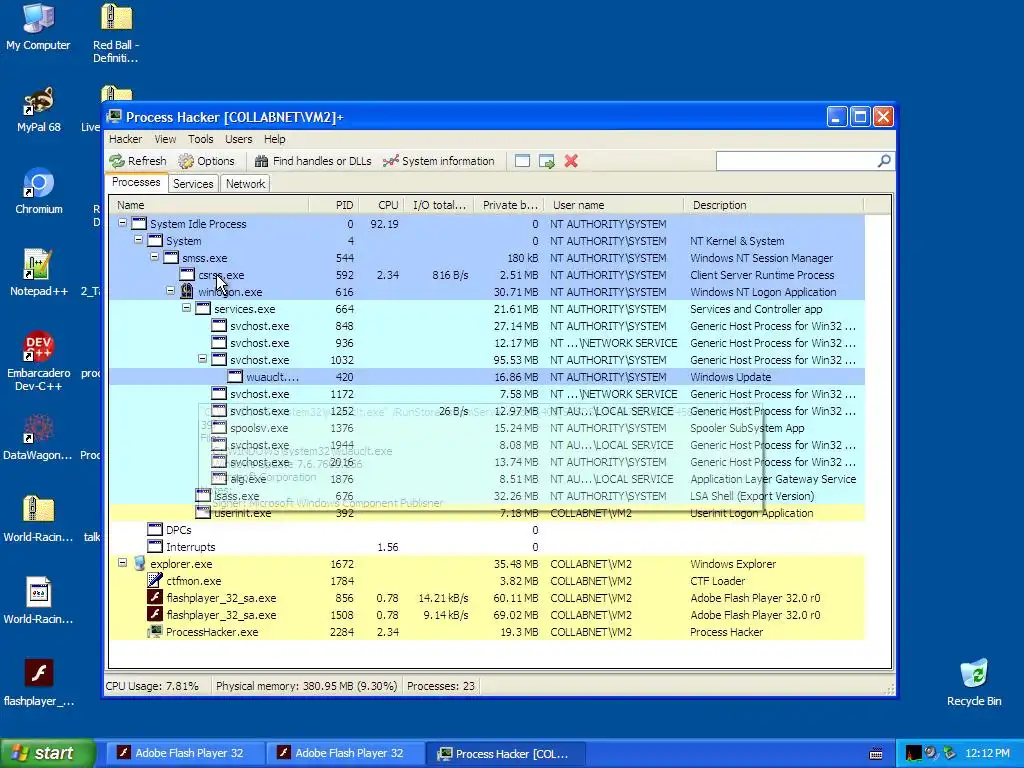Collapse the smss.exe tree node
Image resolution: width=1024 pixels, height=768 pixels.
[155, 257]
